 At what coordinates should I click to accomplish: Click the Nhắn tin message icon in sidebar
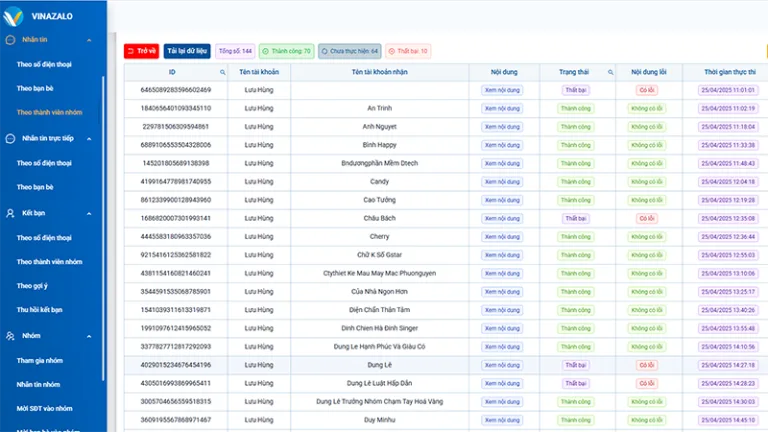point(11,40)
